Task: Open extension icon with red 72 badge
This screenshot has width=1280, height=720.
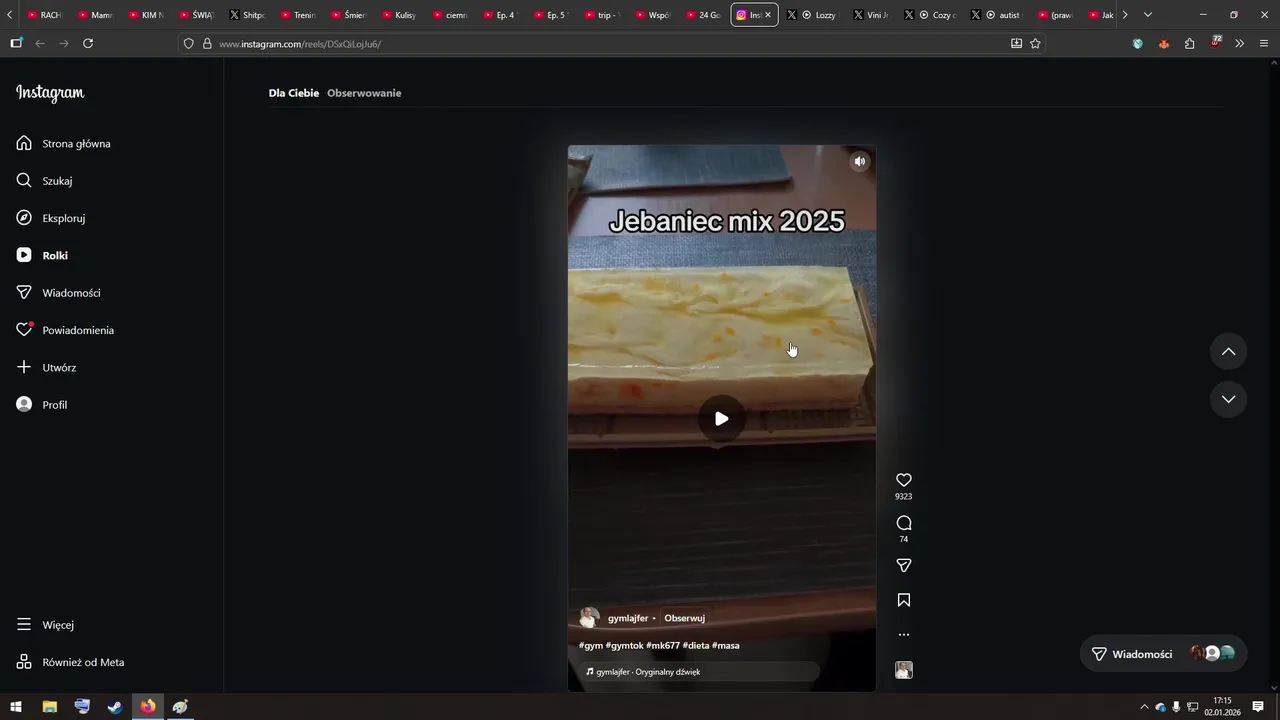Action: coord(1215,42)
